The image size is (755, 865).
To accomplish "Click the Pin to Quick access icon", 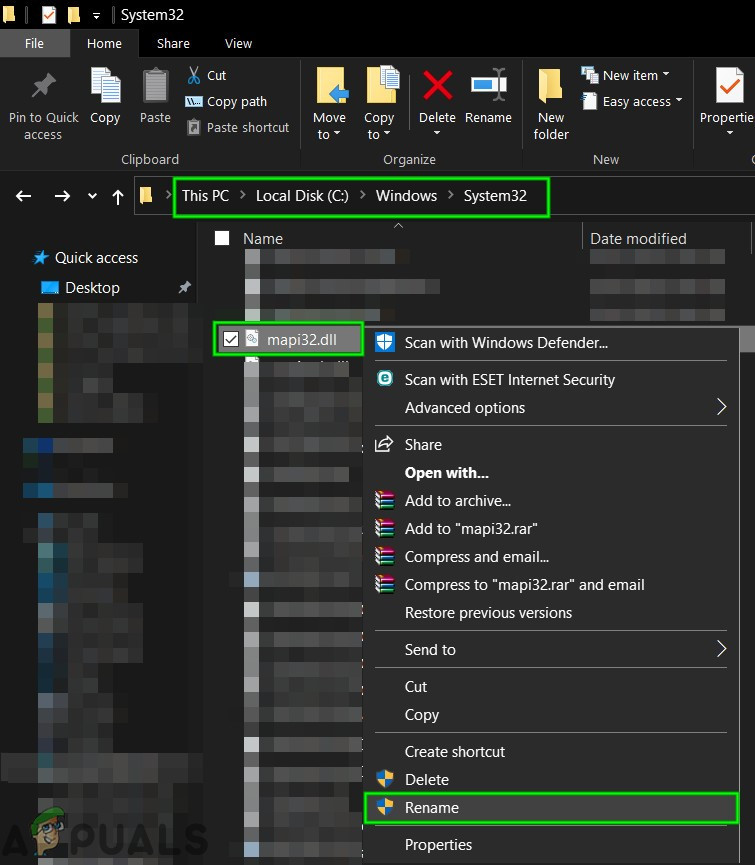I will pyautogui.click(x=43, y=88).
